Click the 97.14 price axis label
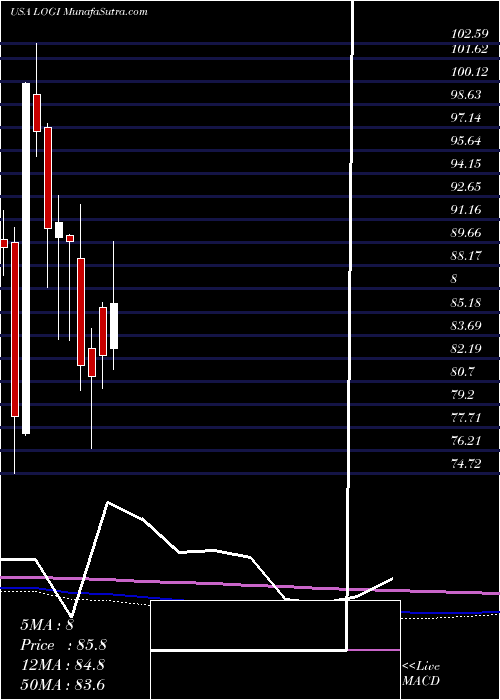The image size is (500, 700). 466,118
